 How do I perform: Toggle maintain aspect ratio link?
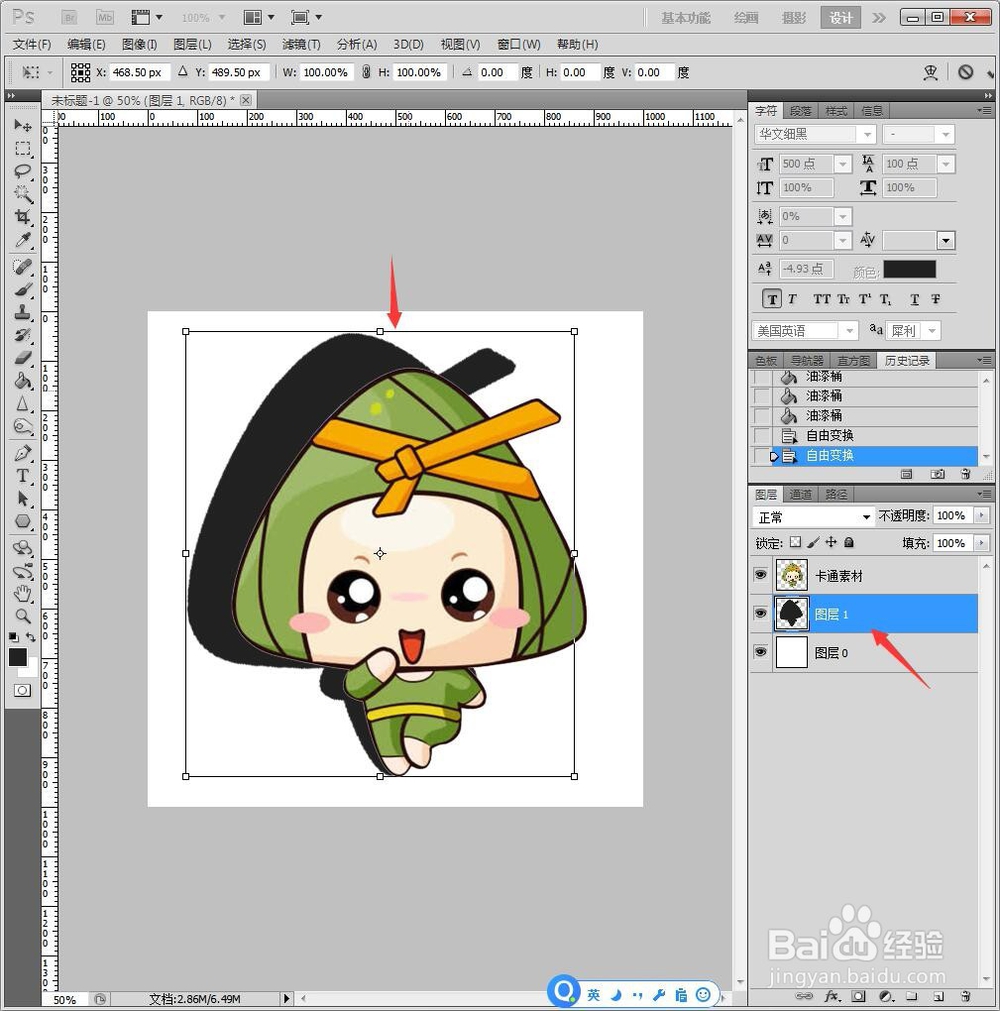click(x=366, y=72)
